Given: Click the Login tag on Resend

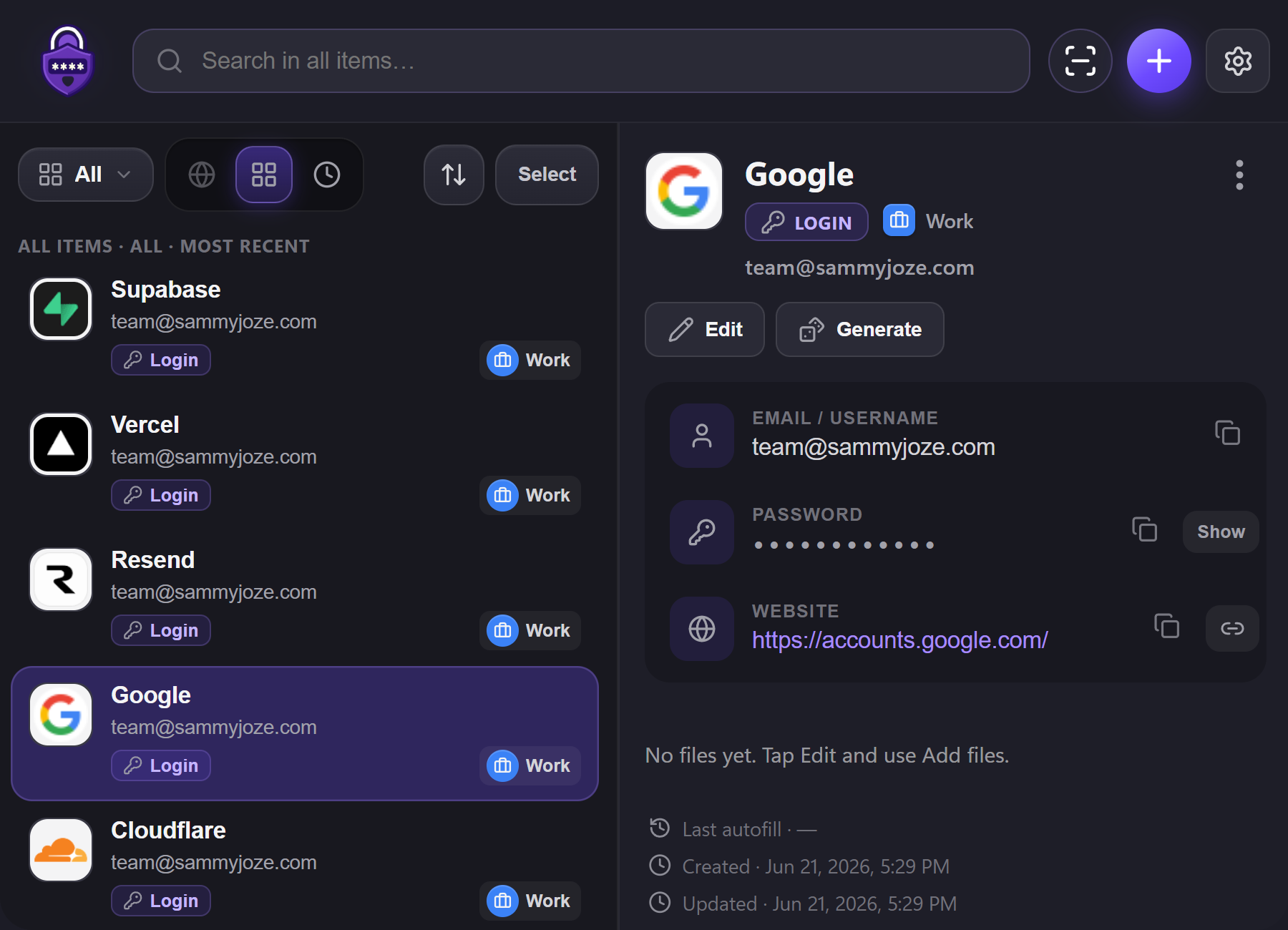Looking at the screenshot, I should (161, 630).
